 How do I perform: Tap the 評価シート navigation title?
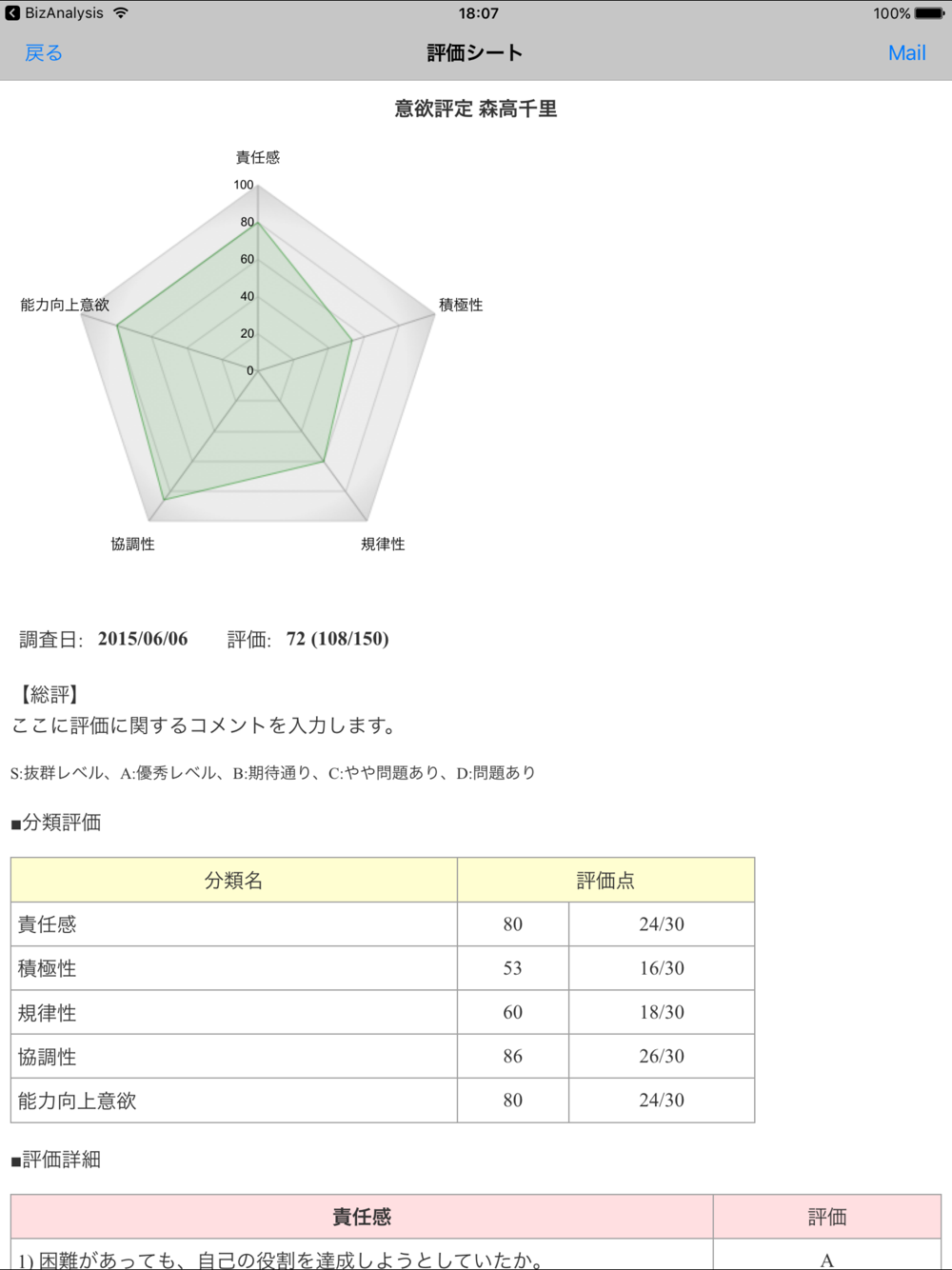[475, 53]
